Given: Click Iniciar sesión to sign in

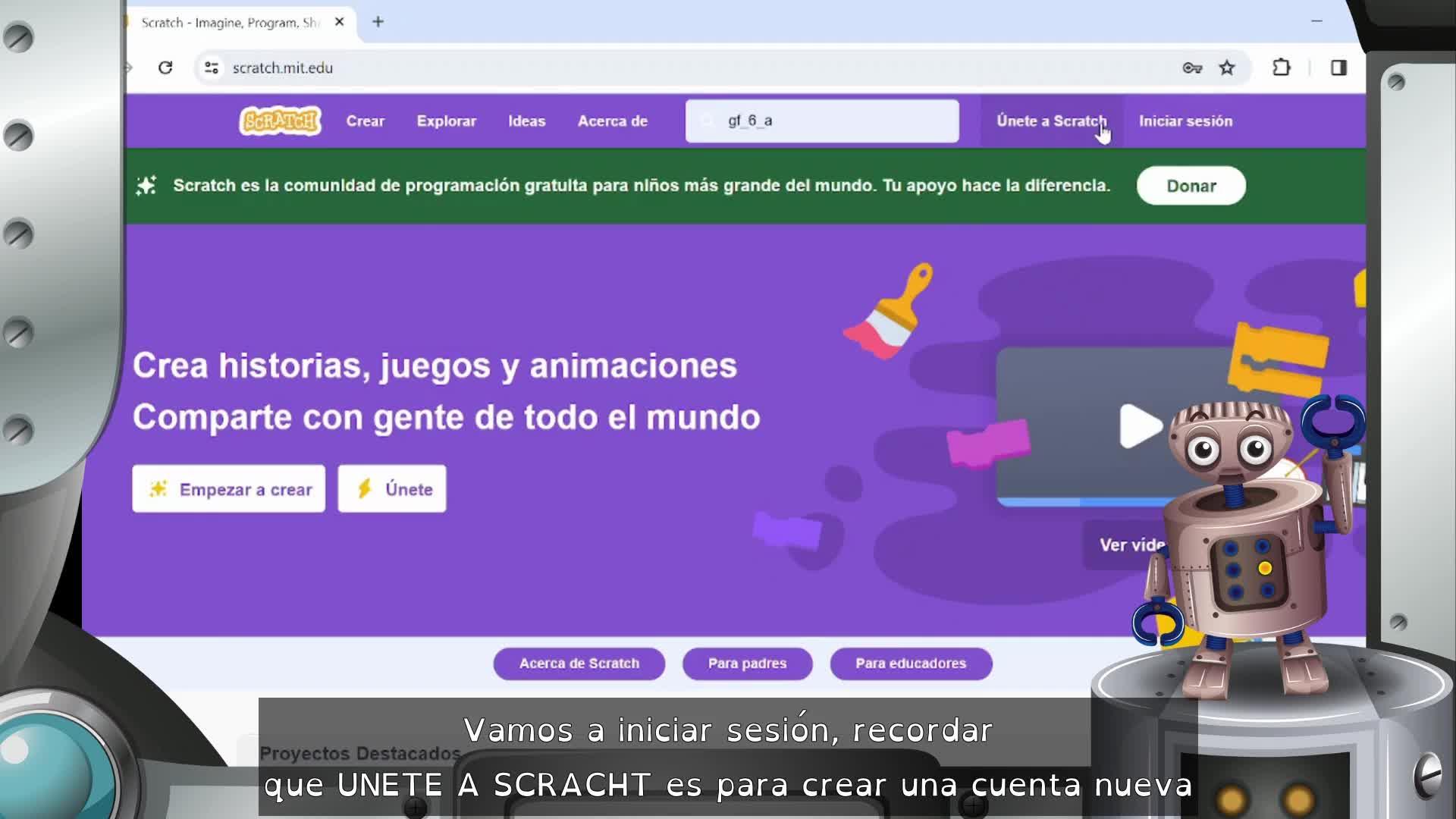Looking at the screenshot, I should point(1185,121).
